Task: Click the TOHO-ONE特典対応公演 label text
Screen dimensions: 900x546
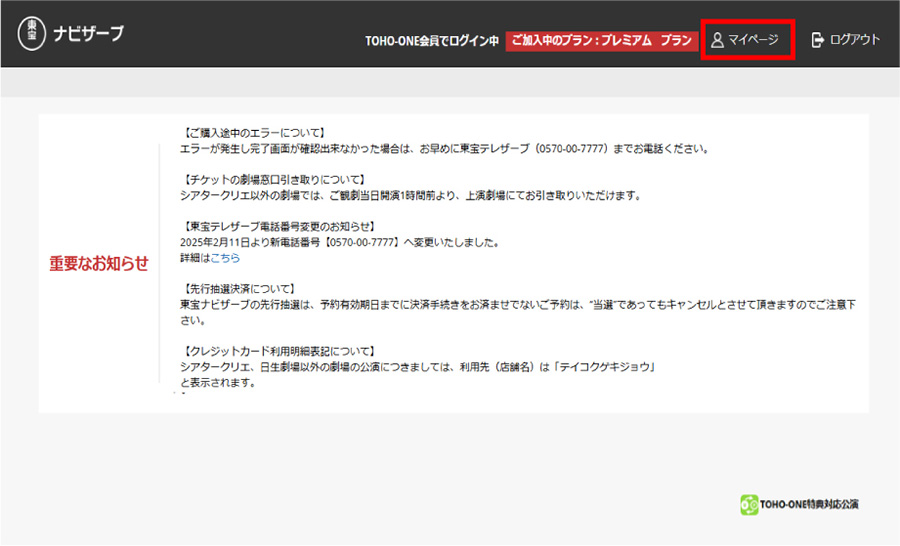Action: coord(810,504)
